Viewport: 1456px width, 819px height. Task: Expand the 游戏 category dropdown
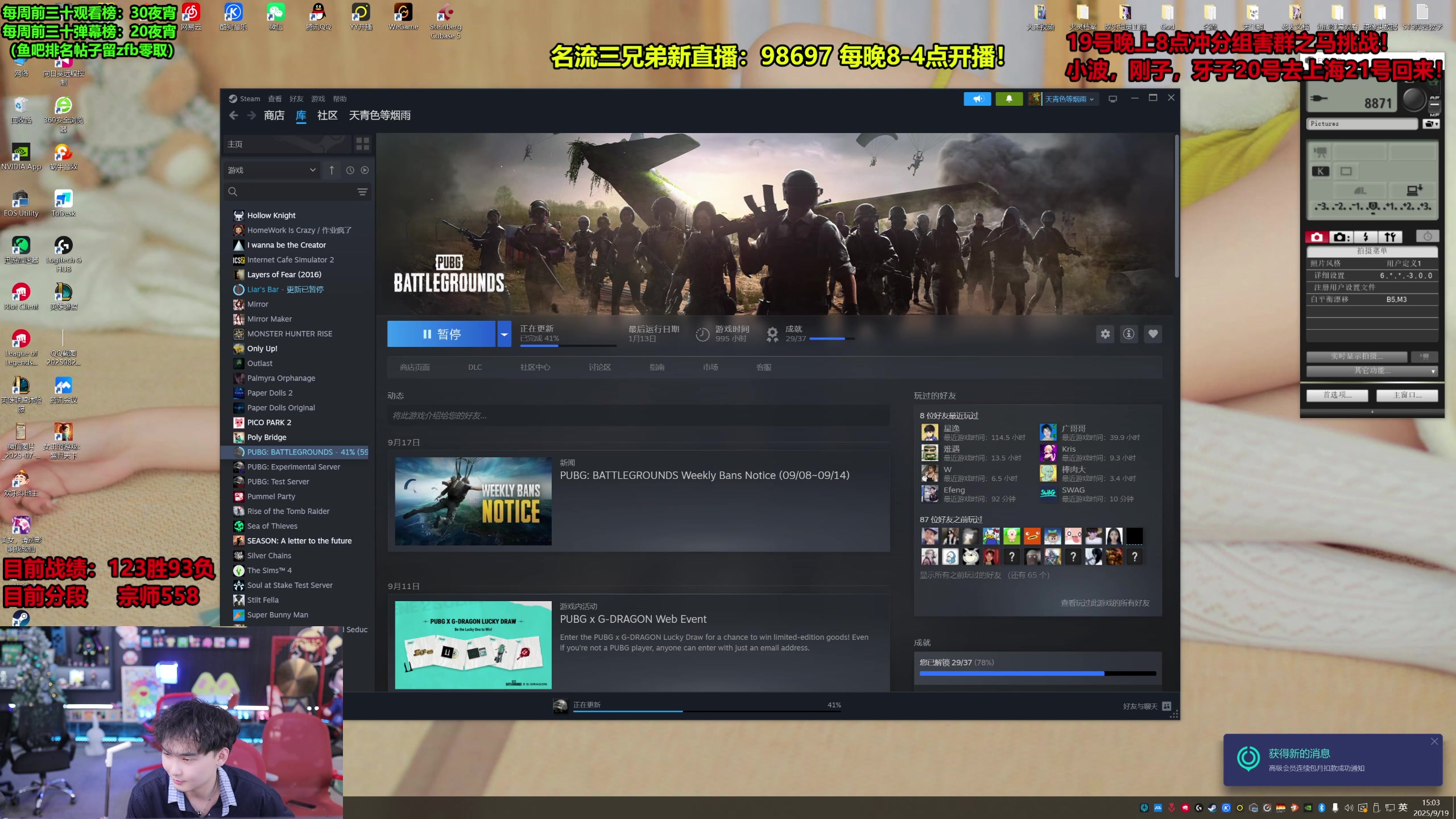click(x=271, y=170)
